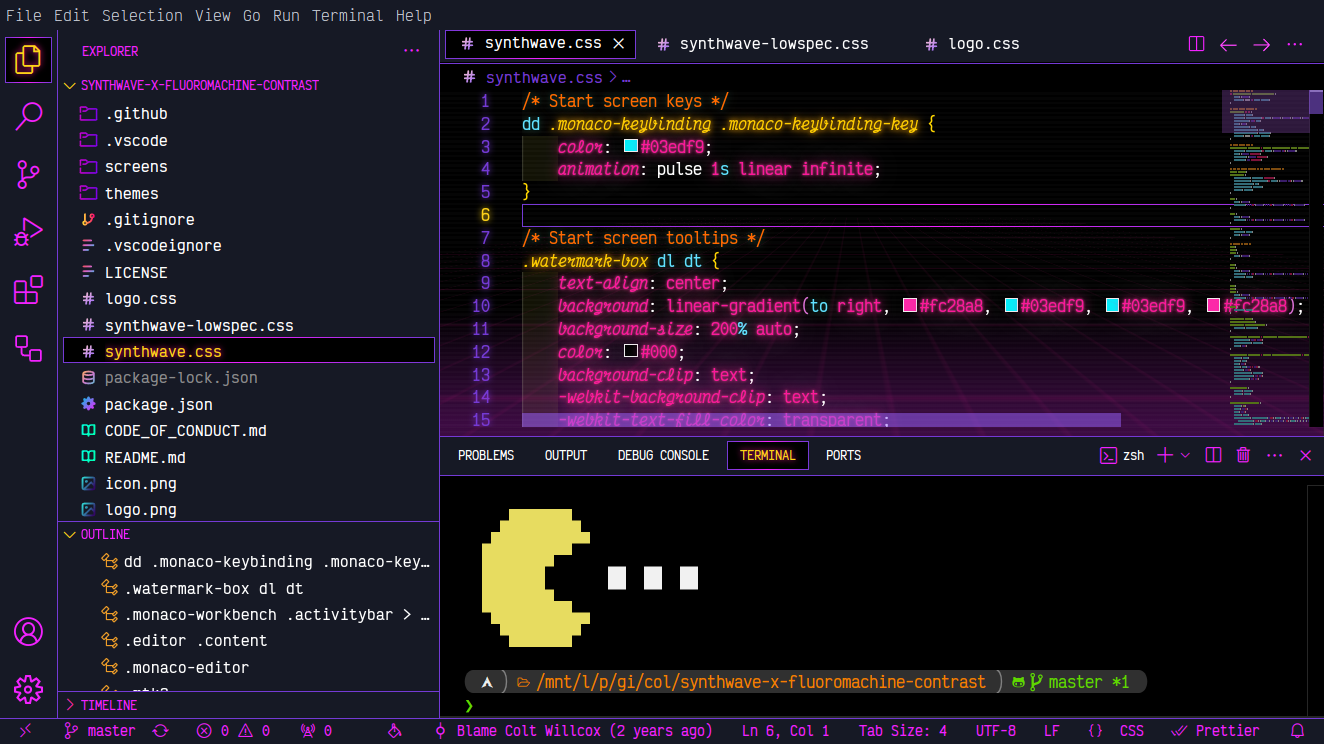Open the Help menu
The image size is (1324, 744).
(x=413, y=15)
